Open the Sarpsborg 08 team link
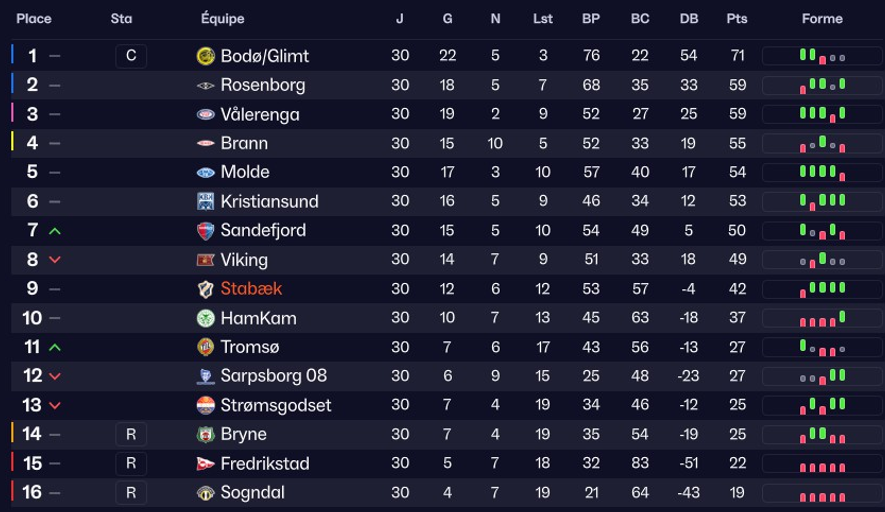 tap(273, 376)
